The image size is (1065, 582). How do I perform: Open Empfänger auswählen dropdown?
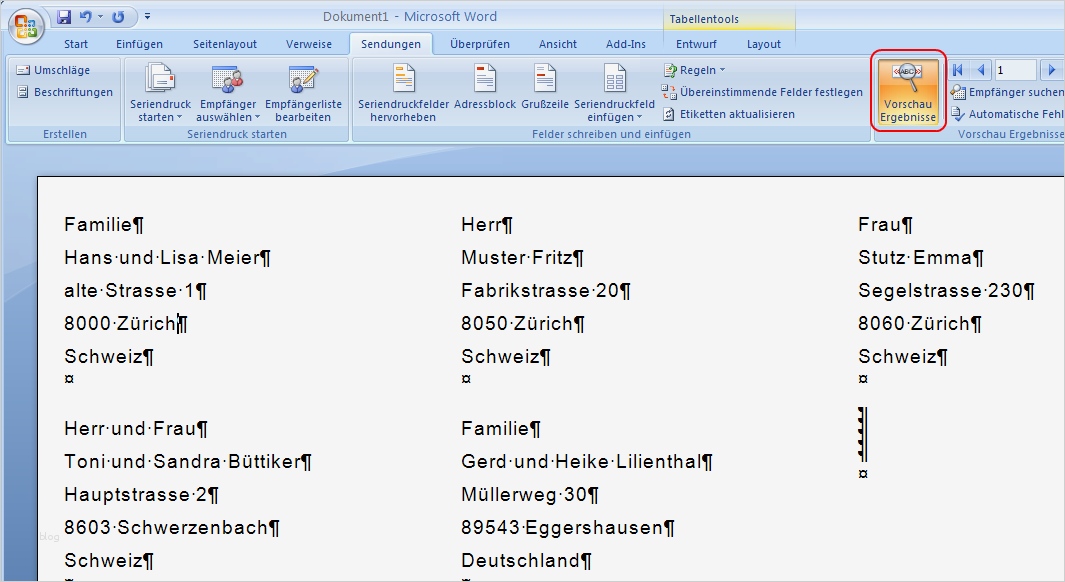[228, 92]
